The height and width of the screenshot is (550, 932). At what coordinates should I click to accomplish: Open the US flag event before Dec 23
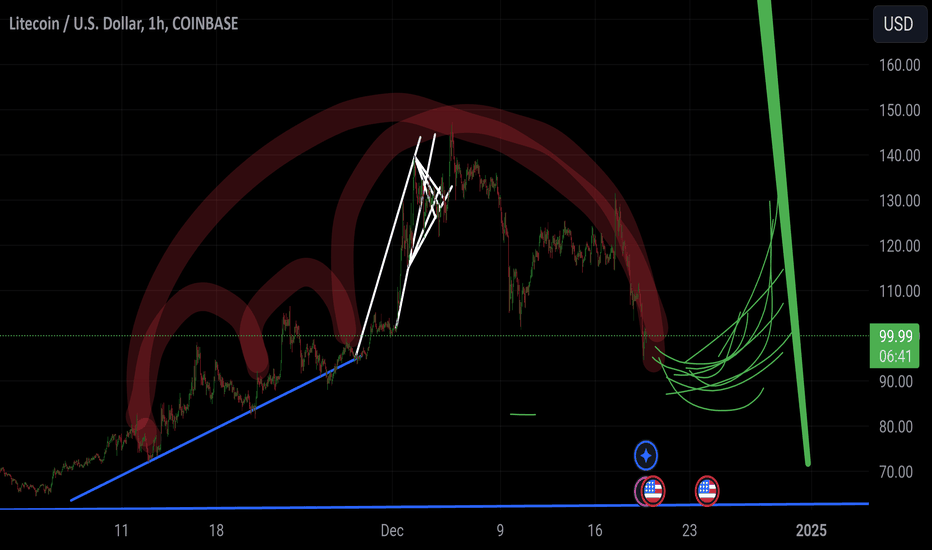pyautogui.click(x=653, y=491)
